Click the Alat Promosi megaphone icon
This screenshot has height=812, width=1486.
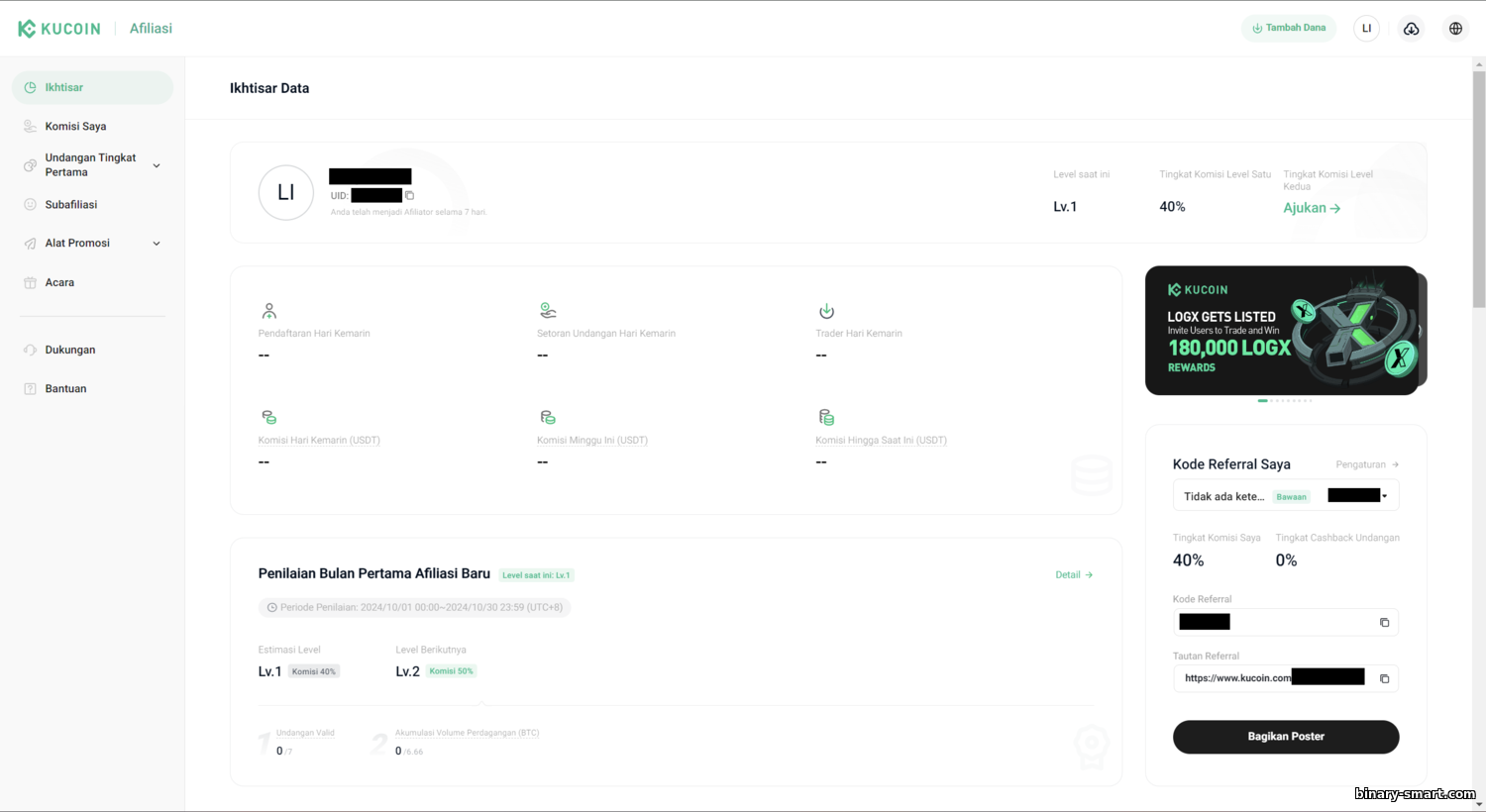pos(30,244)
